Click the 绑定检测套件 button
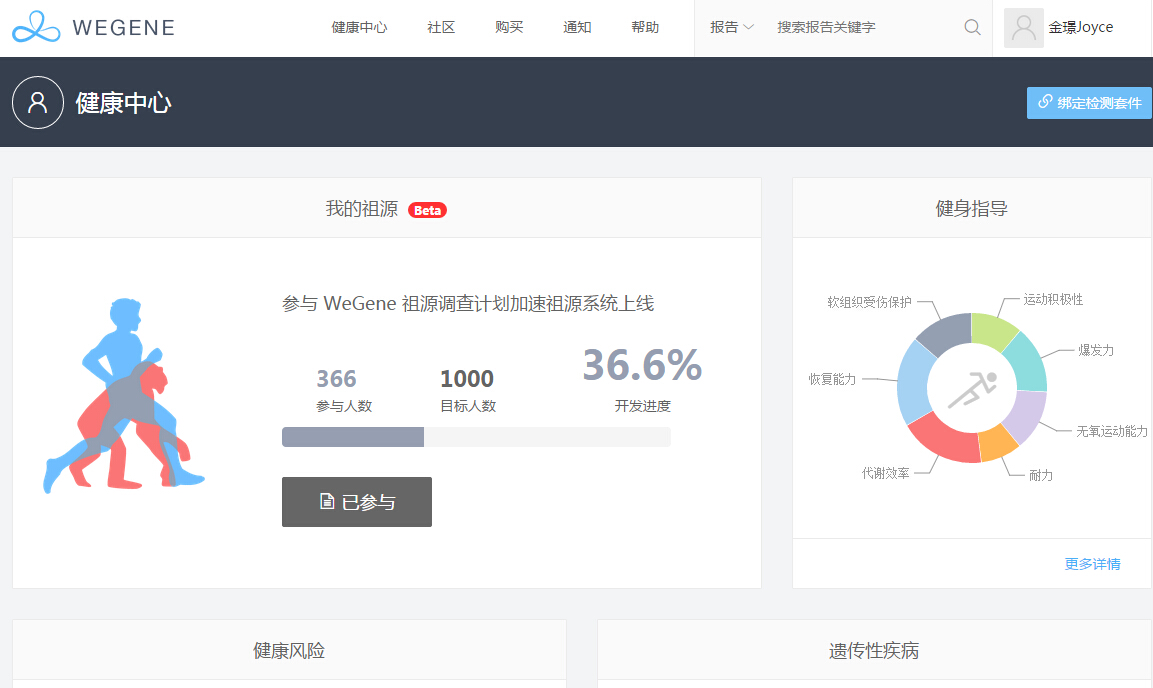 coord(1089,103)
